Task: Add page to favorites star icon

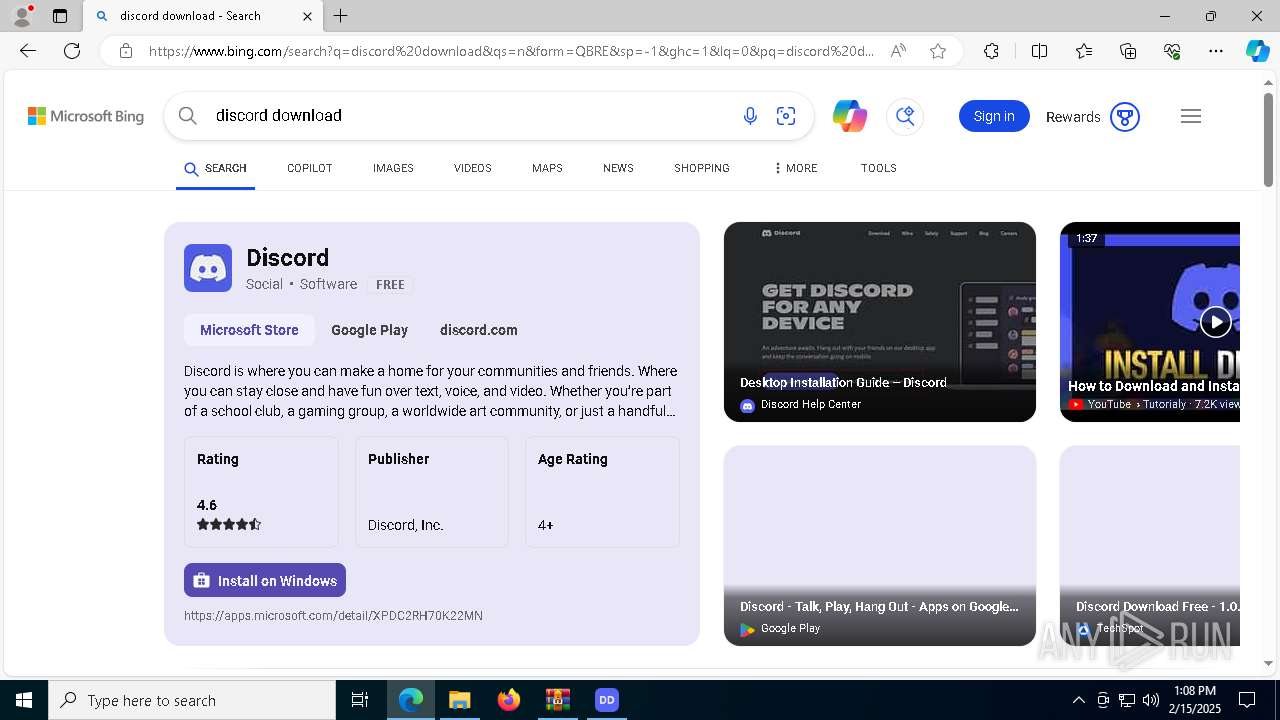Action: (938, 51)
